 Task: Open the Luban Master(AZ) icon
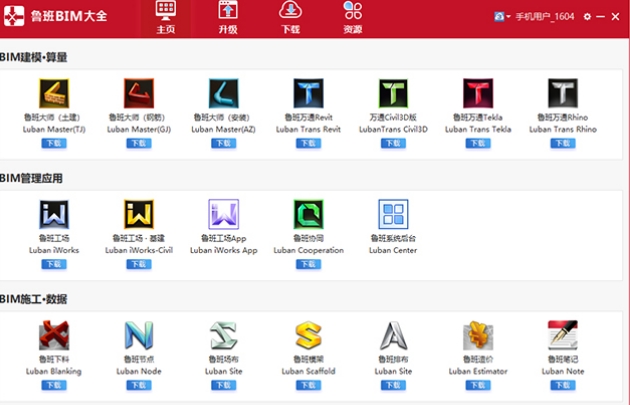(x=223, y=93)
